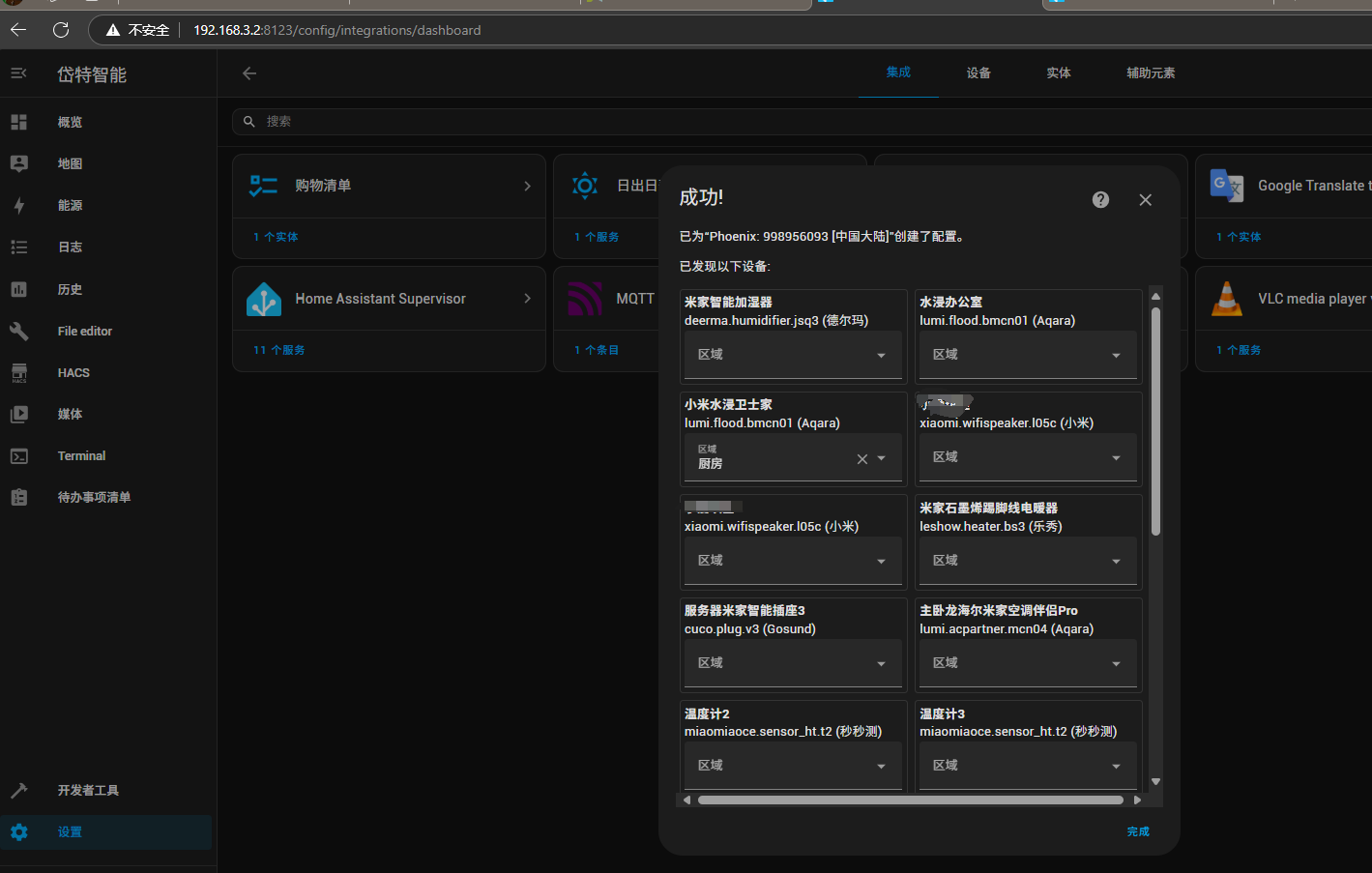Collapse the sidebar with the menu icon
Screen dimensions: 1372x873
point(19,73)
